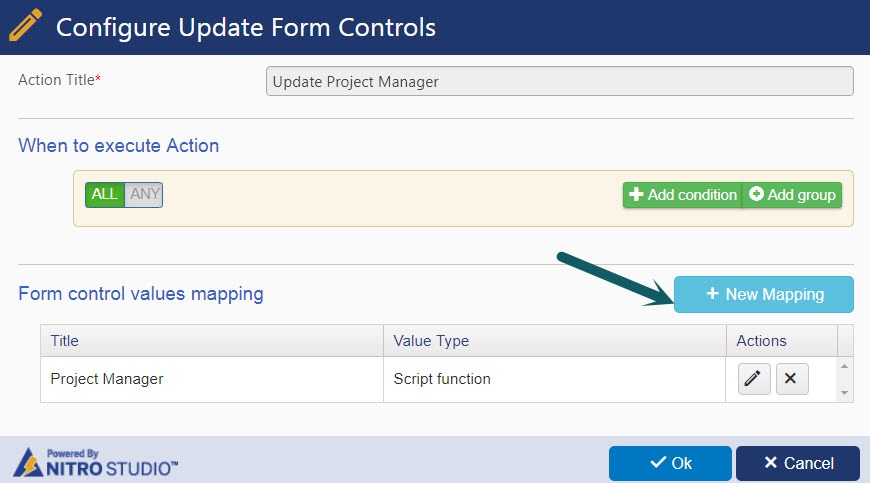Click the New Mapping button
This screenshot has width=870, height=483.
[x=763, y=294]
